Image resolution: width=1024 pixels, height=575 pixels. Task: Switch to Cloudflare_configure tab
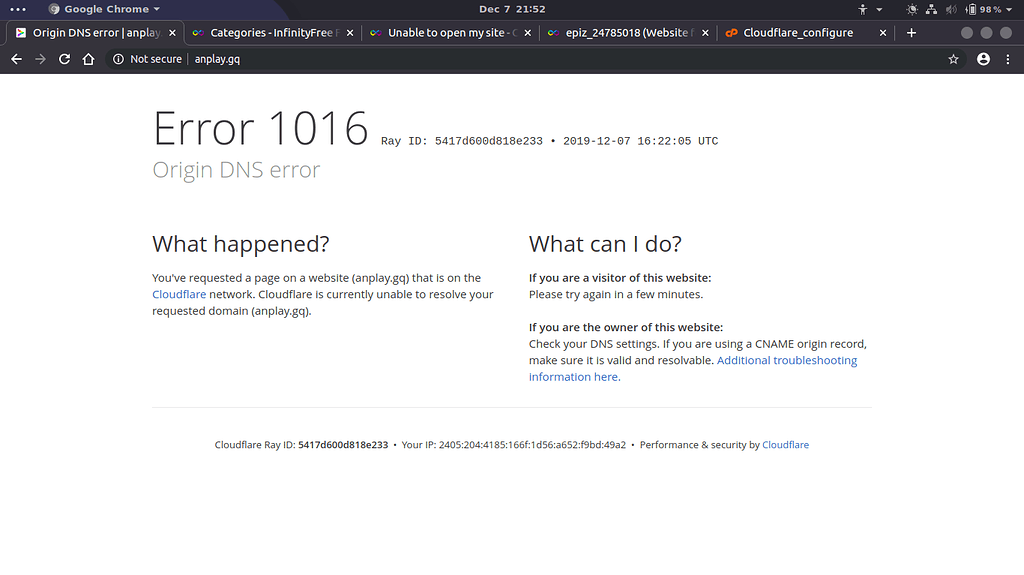point(805,33)
